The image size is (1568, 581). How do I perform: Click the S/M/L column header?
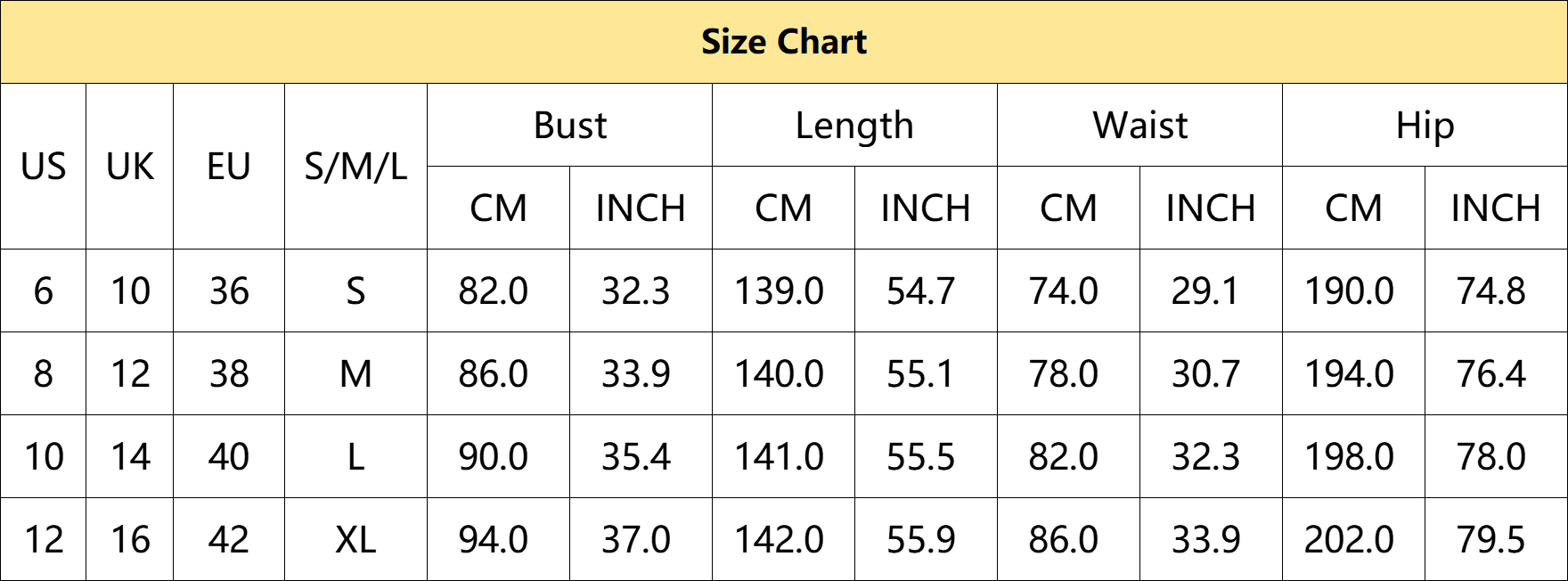point(355,167)
